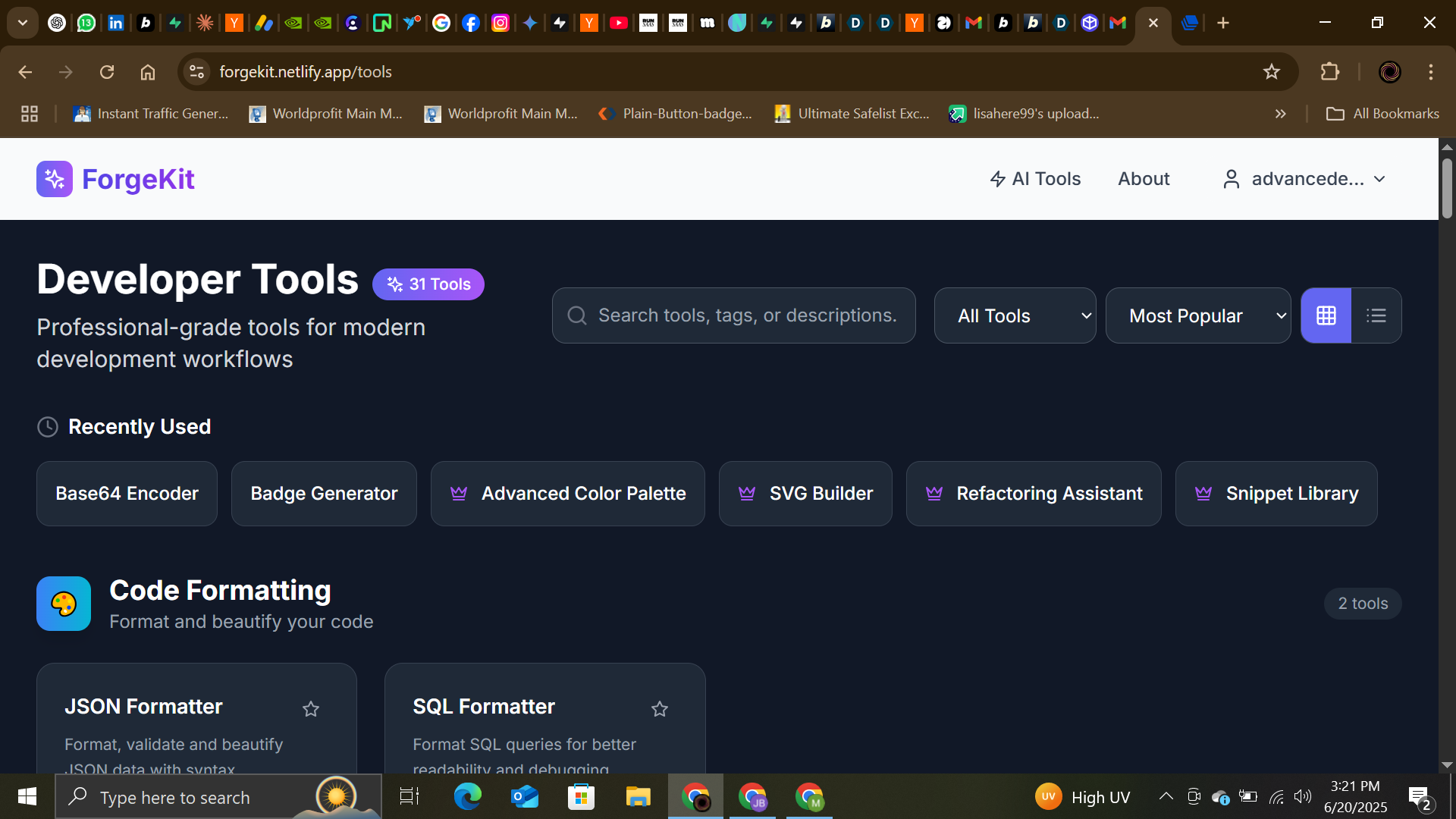1456x819 pixels.
Task: Click the page vertical scrollbar thumb
Action: coord(1447,188)
